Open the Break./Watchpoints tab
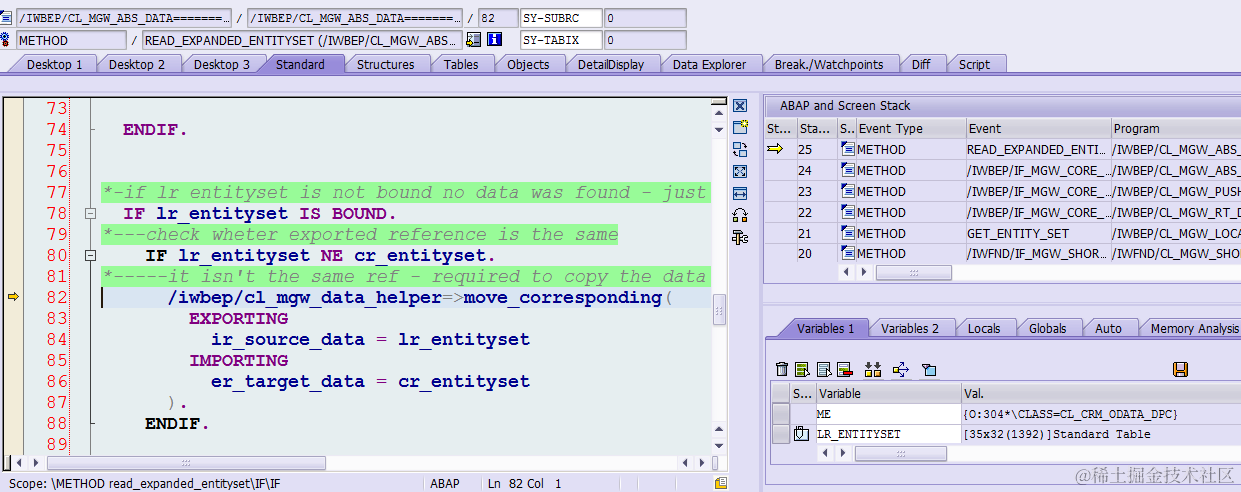Image resolution: width=1241 pixels, height=492 pixels. coord(829,64)
